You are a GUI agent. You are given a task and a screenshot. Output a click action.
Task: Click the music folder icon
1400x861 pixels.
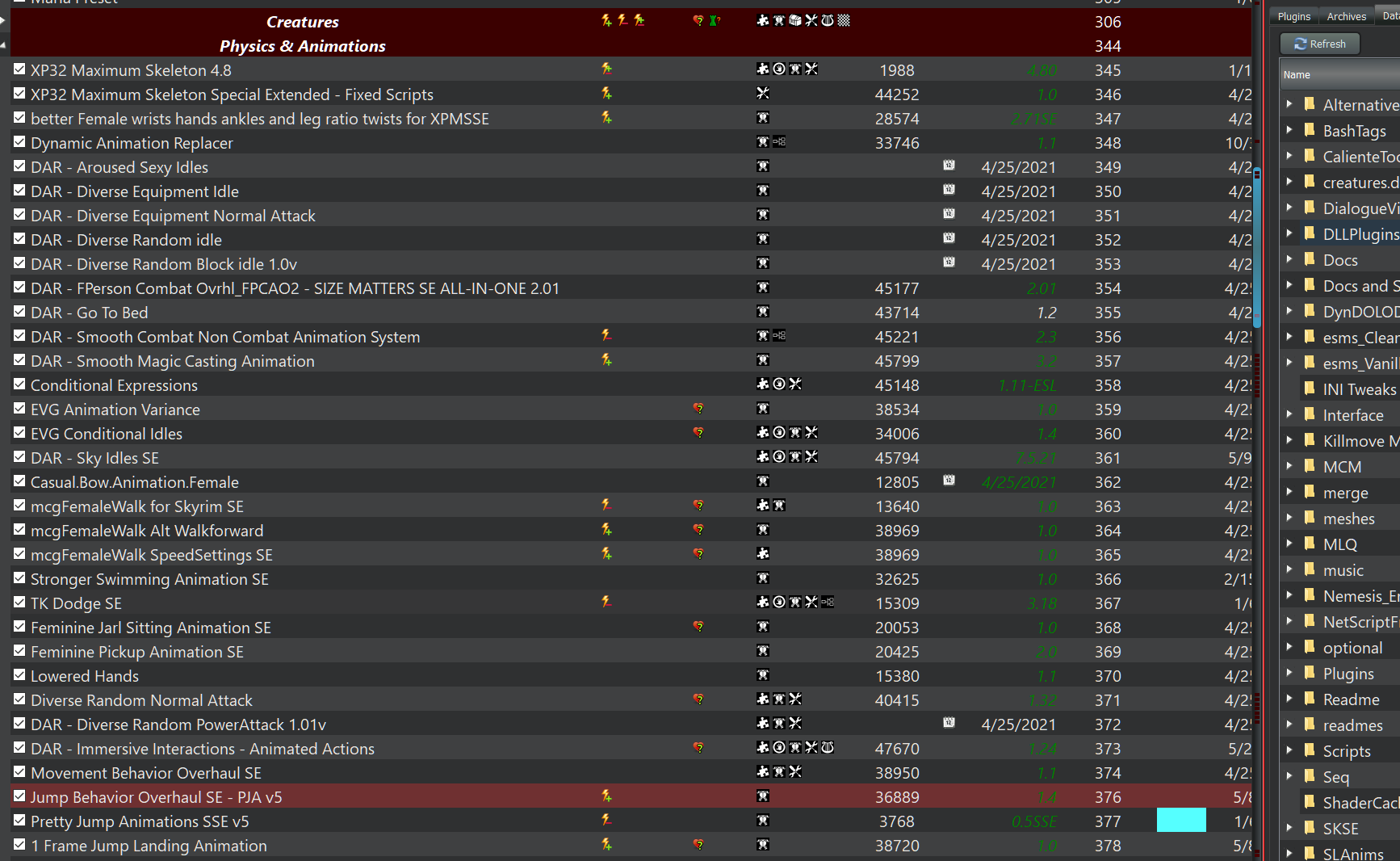click(1310, 569)
